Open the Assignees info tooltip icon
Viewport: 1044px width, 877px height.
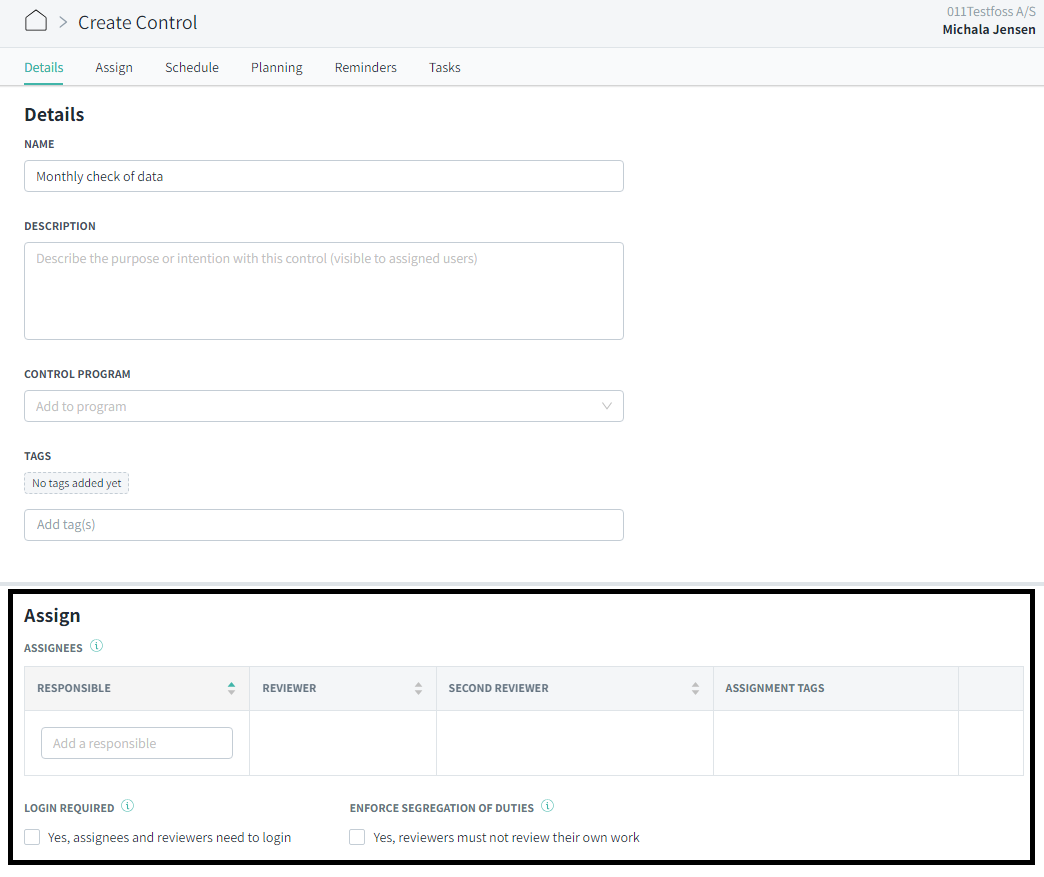click(x=97, y=645)
